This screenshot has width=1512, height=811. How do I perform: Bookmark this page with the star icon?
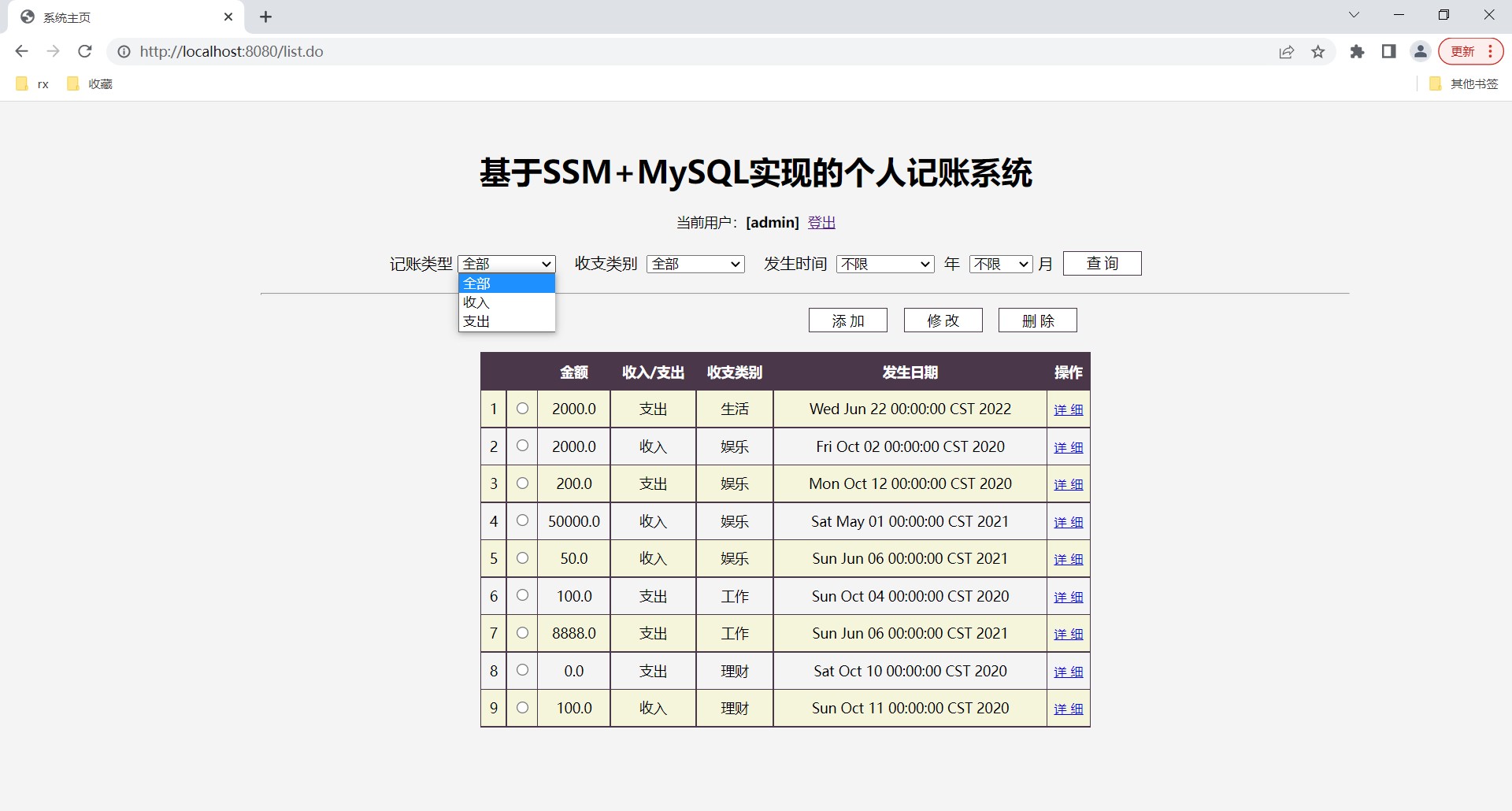click(x=1318, y=52)
